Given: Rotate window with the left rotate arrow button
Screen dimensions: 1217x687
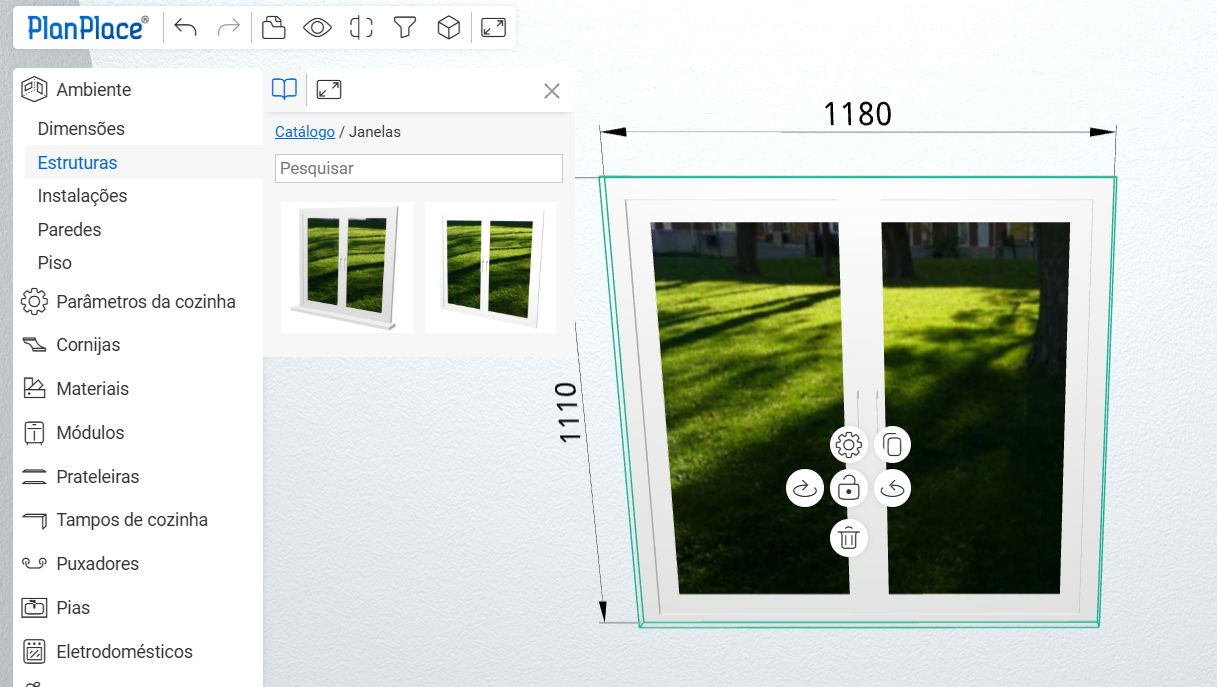Looking at the screenshot, I should [804, 489].
